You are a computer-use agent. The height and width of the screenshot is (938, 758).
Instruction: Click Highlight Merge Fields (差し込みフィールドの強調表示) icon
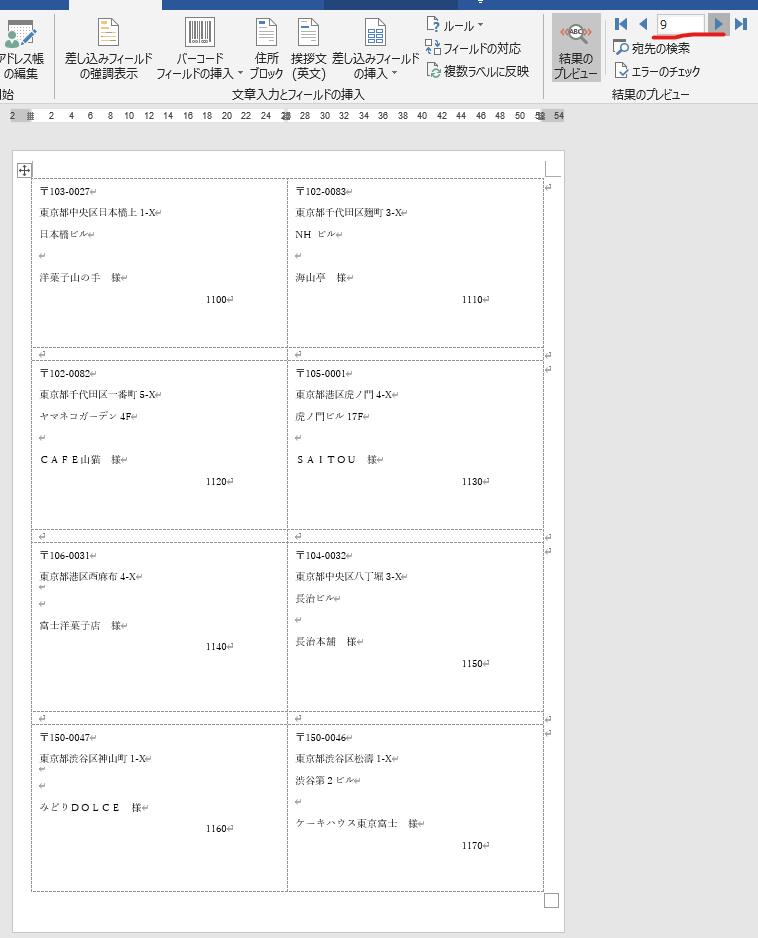coord(108,46)
